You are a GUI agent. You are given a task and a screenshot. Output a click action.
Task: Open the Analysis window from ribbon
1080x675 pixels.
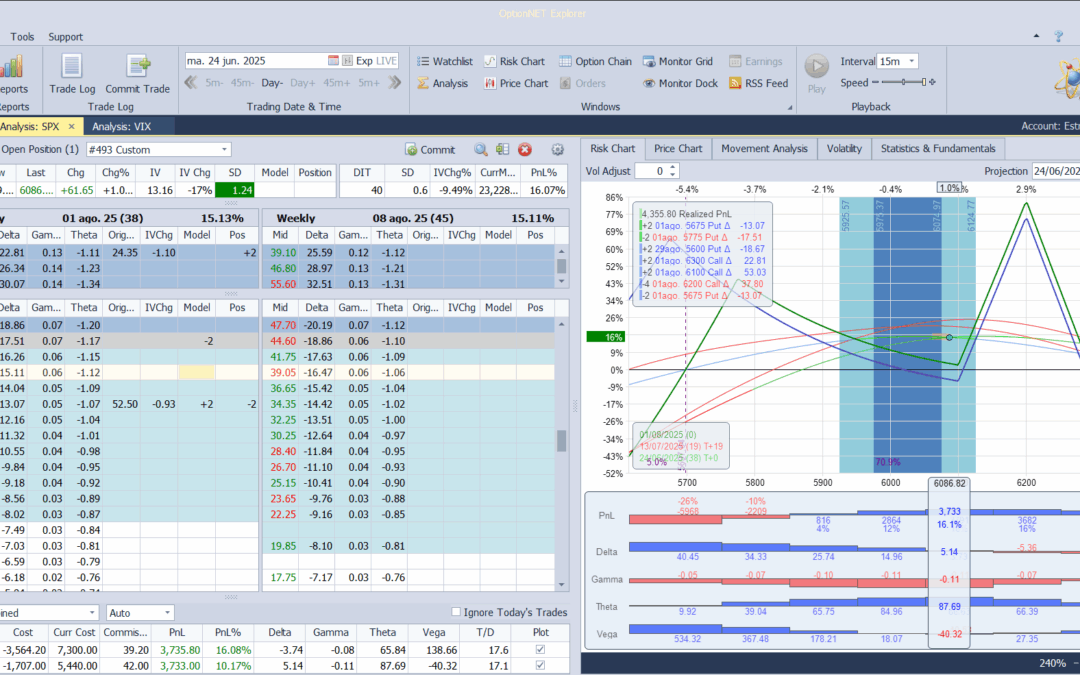pyautogui.click(x=442, y=83)
